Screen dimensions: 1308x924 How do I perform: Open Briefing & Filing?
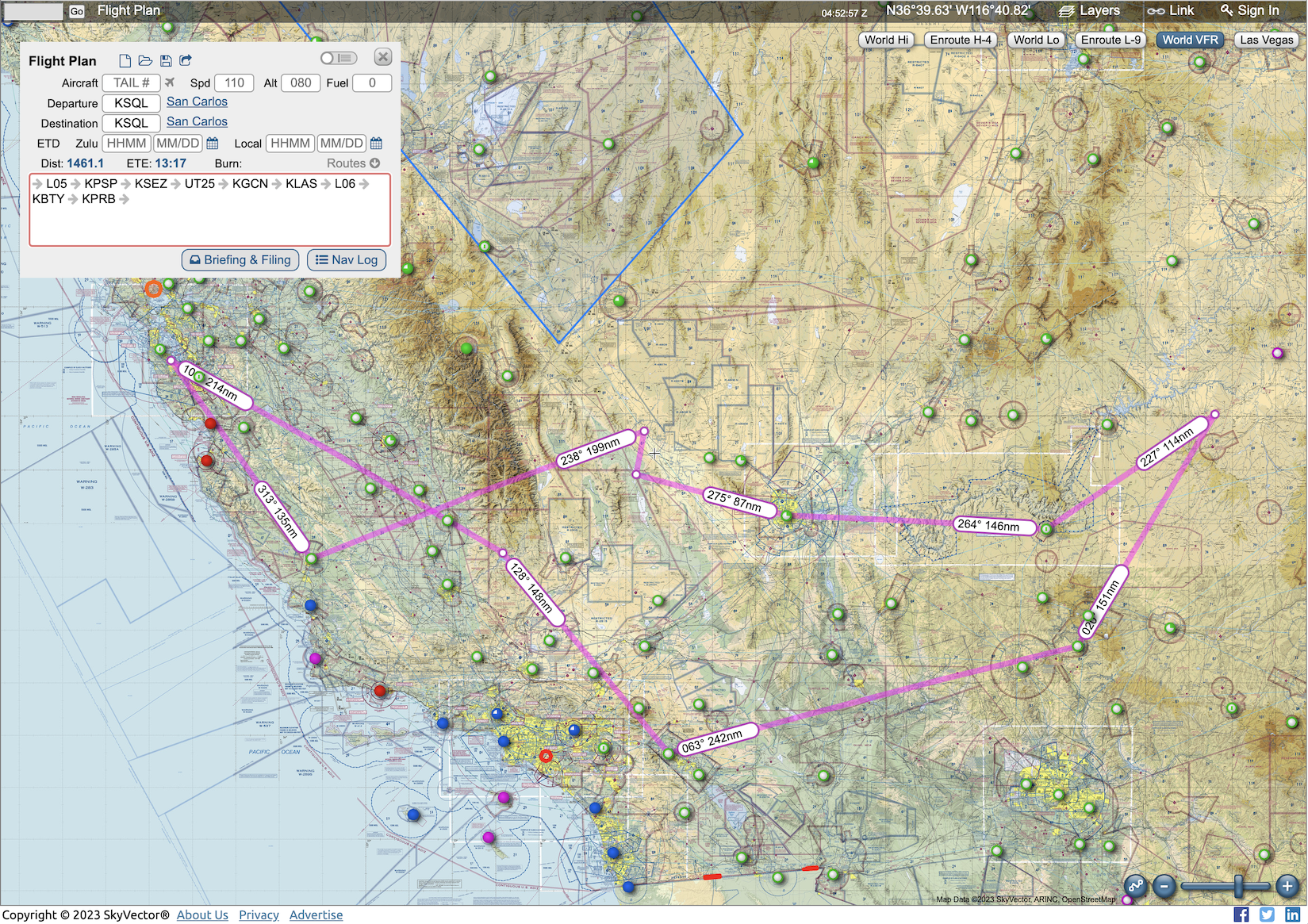click(x=240, y=260)
